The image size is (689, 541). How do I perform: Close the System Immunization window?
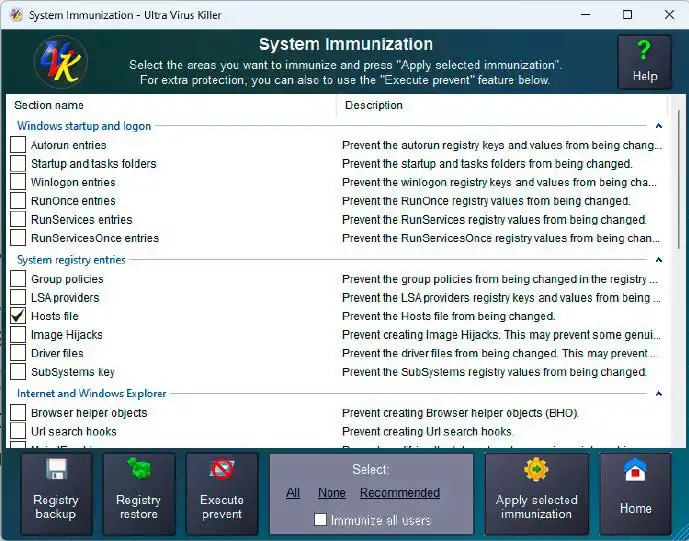[669, 15]
